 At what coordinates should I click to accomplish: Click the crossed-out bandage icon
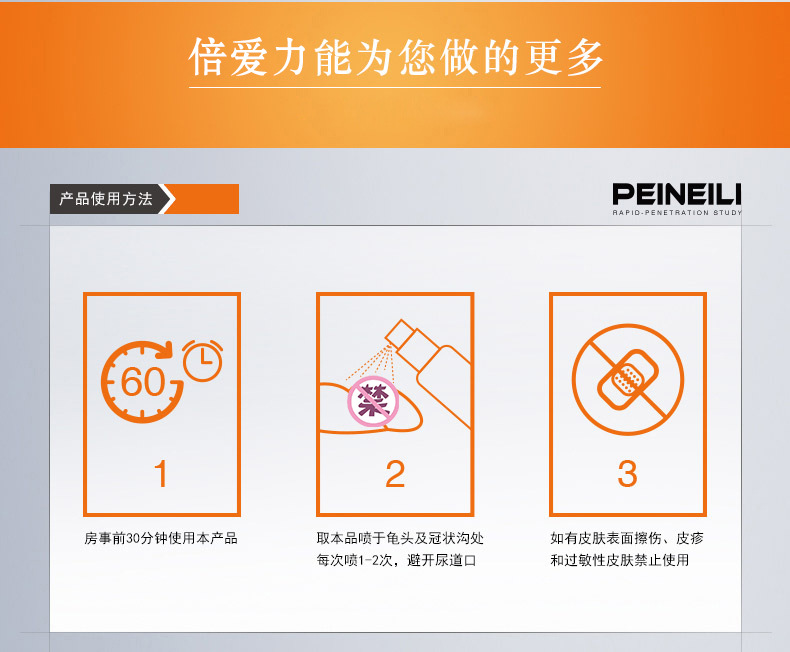click(628, 379)
